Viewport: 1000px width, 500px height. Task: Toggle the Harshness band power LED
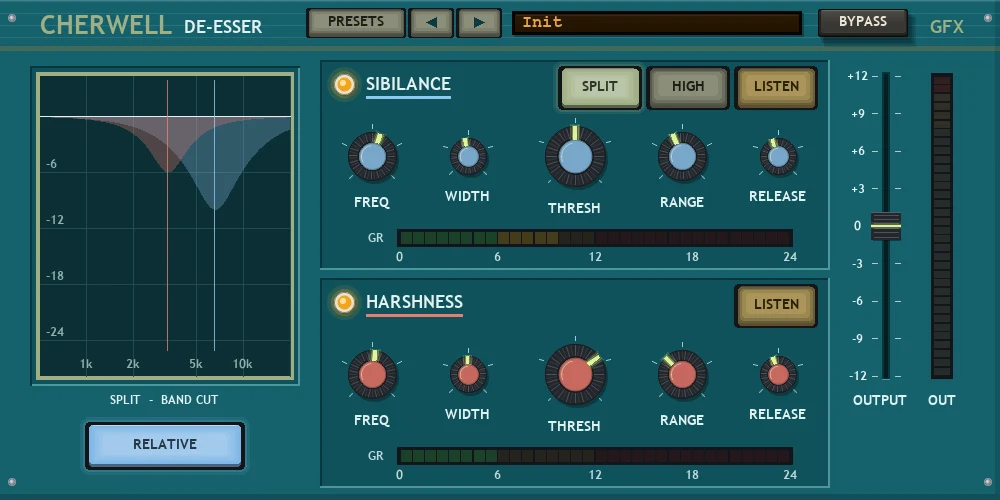pyautogui.click(x=344, y=302)
